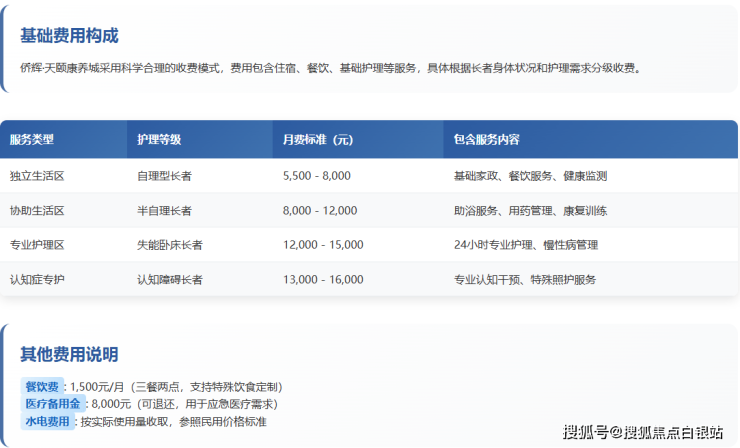Select the 协助生活区 row label
Viewport: 740px width, 448px height.
point(37,211)
